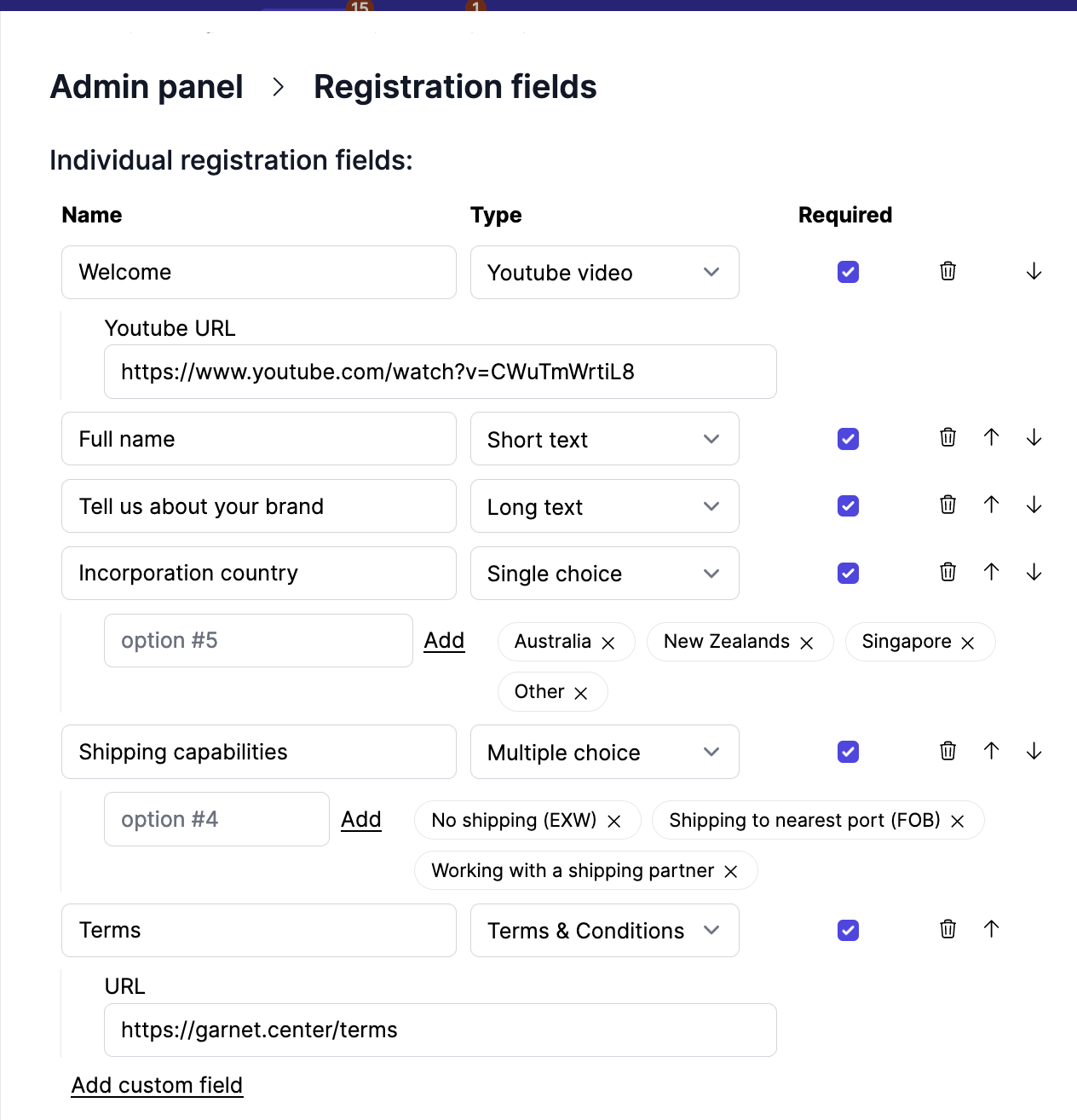
Task: Move the Welcome field down
Action: click(1034, 271)
